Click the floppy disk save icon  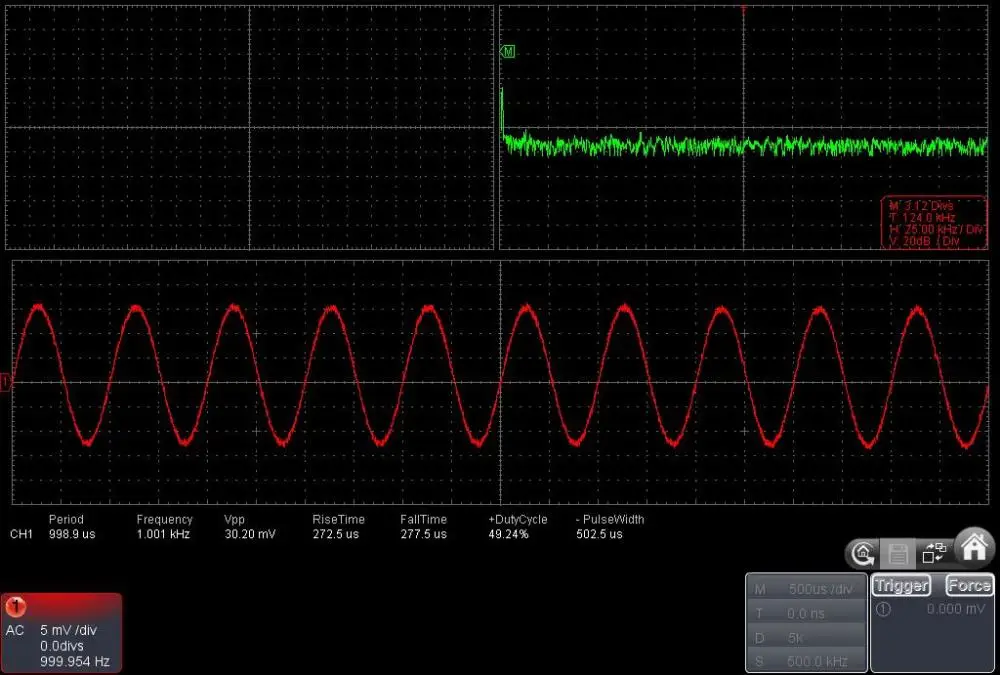(x=898, y=554)
